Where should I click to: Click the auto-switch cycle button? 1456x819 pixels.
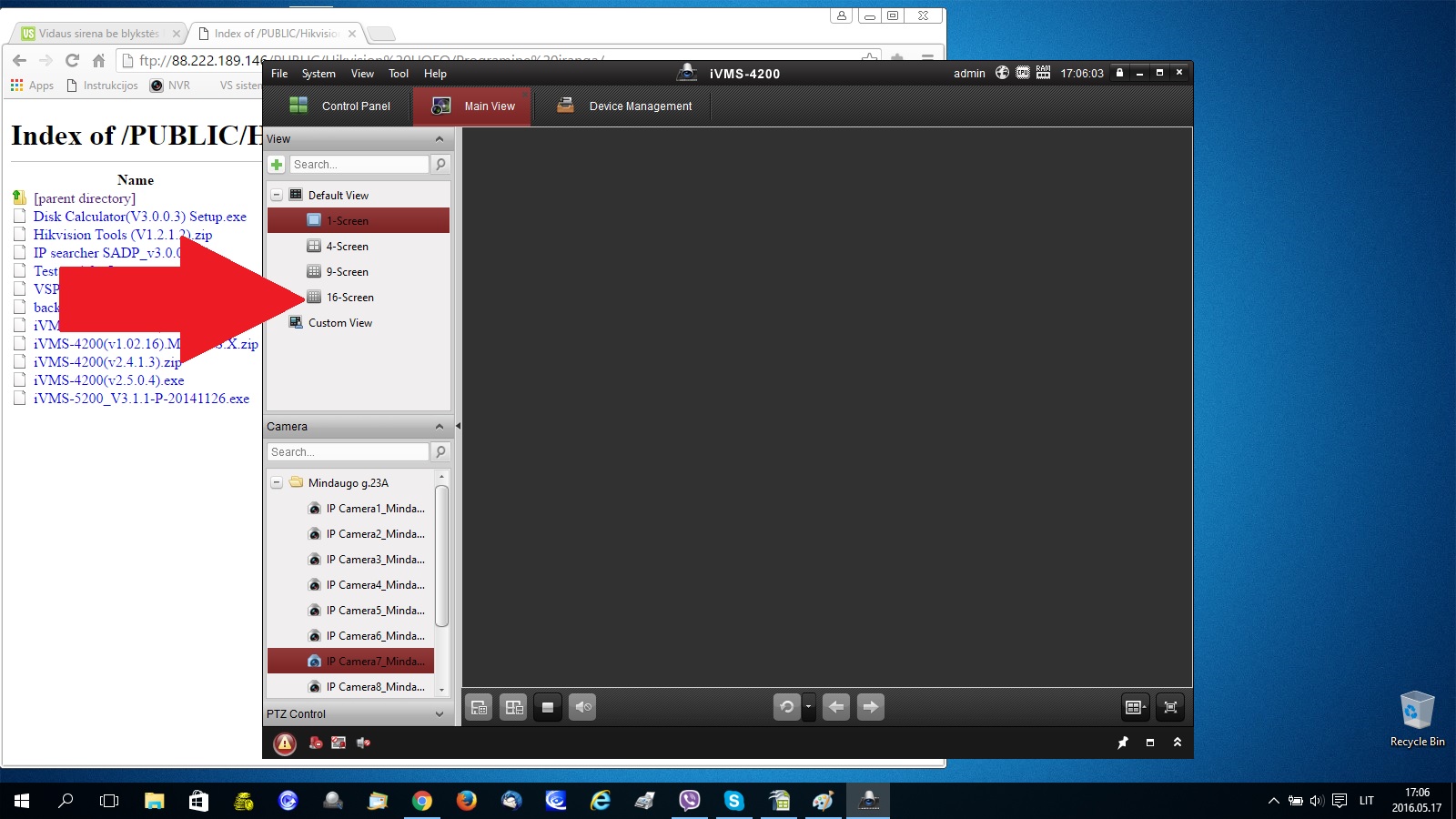click(x=787, y=707)
